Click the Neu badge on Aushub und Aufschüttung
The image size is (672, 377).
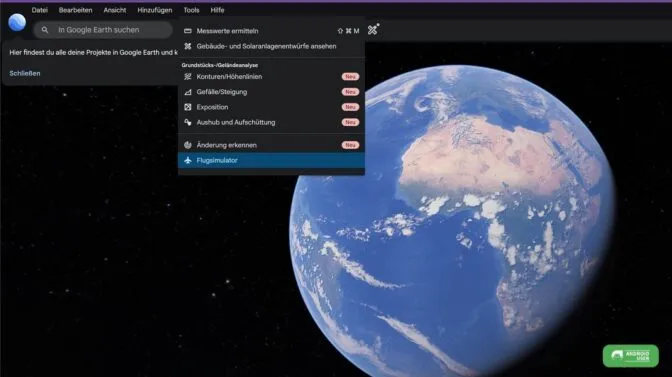(x=350, y=122)
